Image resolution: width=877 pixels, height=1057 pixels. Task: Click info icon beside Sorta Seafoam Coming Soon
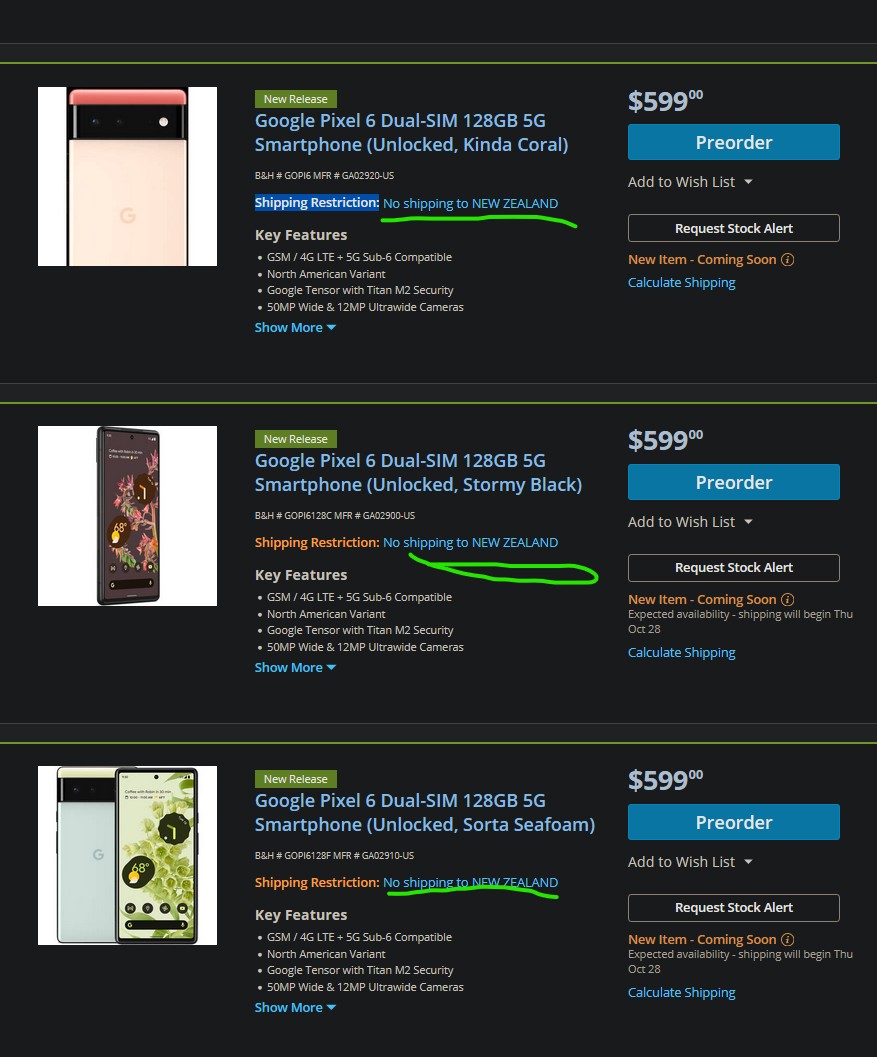click(x=787, y=939)
